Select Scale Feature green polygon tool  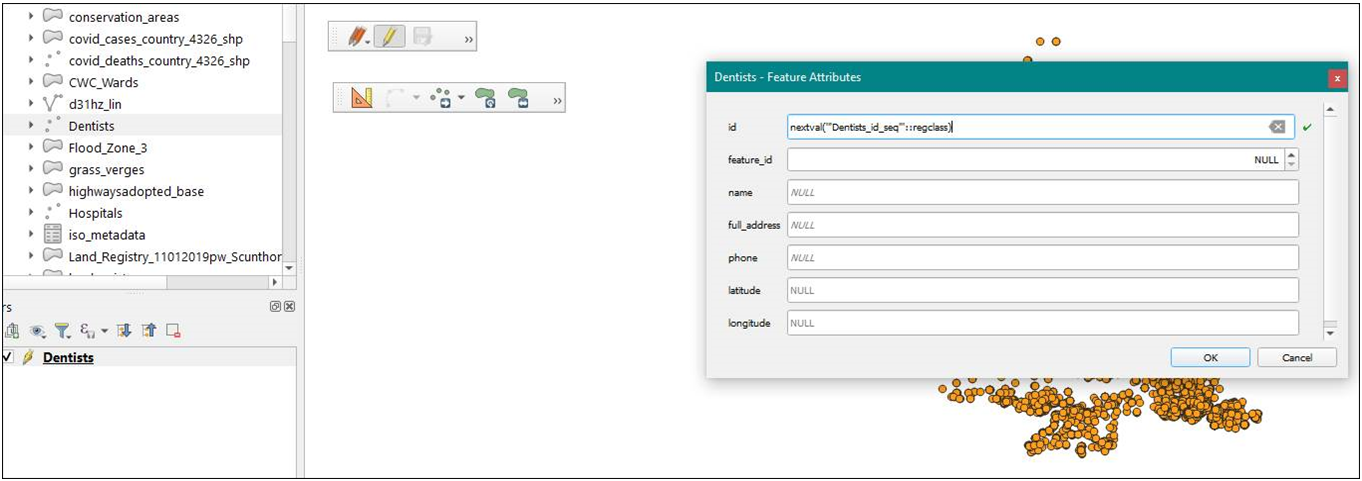point(518,98)
